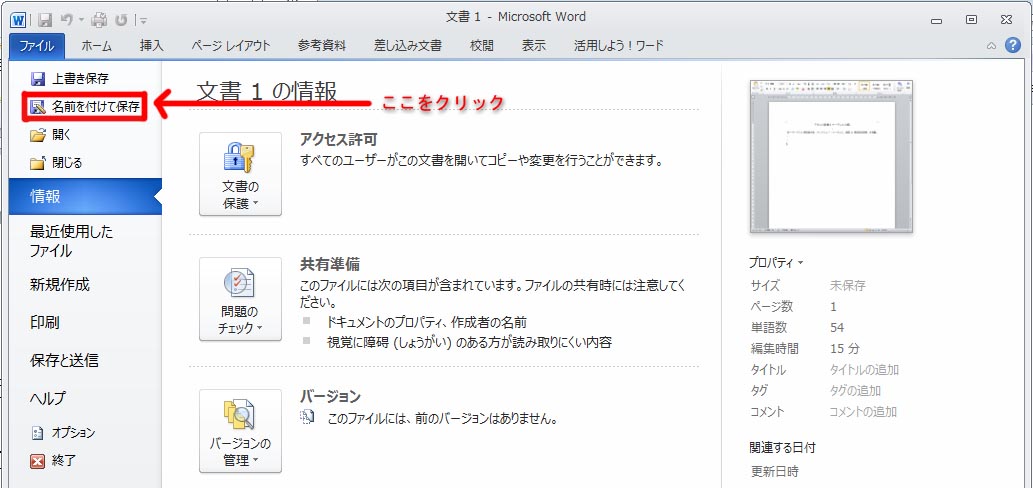Switch to the 校閲 tab
Image resolution: width=1033 pixels, height=488 pixels.
tap(481, 45)
